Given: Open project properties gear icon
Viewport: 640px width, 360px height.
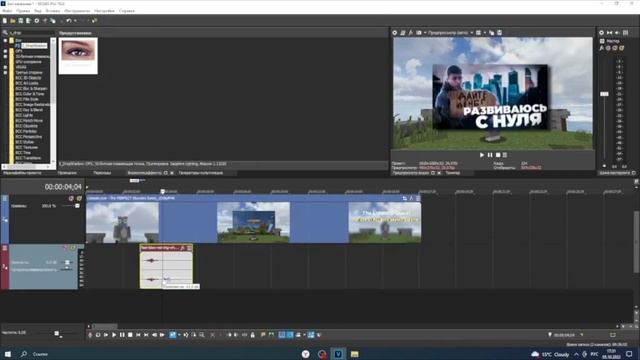Looking at the screenshot, I should pos(37,21).
